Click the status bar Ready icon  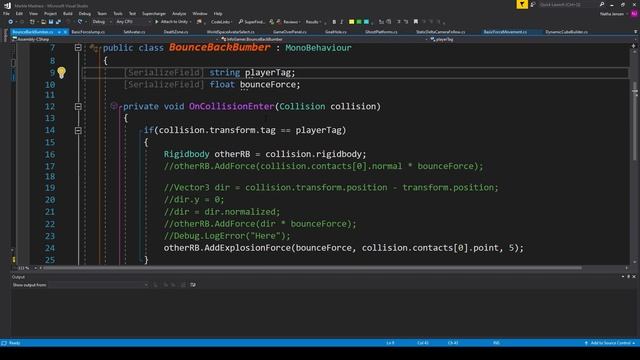click(4, 343)
